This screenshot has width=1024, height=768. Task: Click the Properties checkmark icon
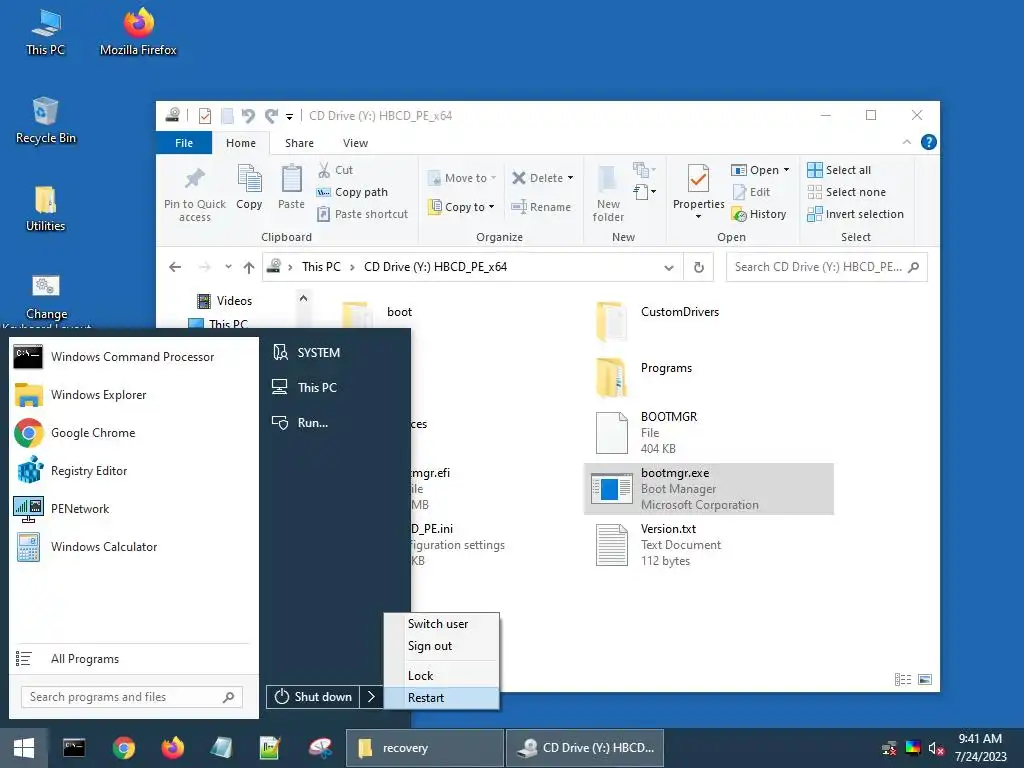tap(698, 180)
